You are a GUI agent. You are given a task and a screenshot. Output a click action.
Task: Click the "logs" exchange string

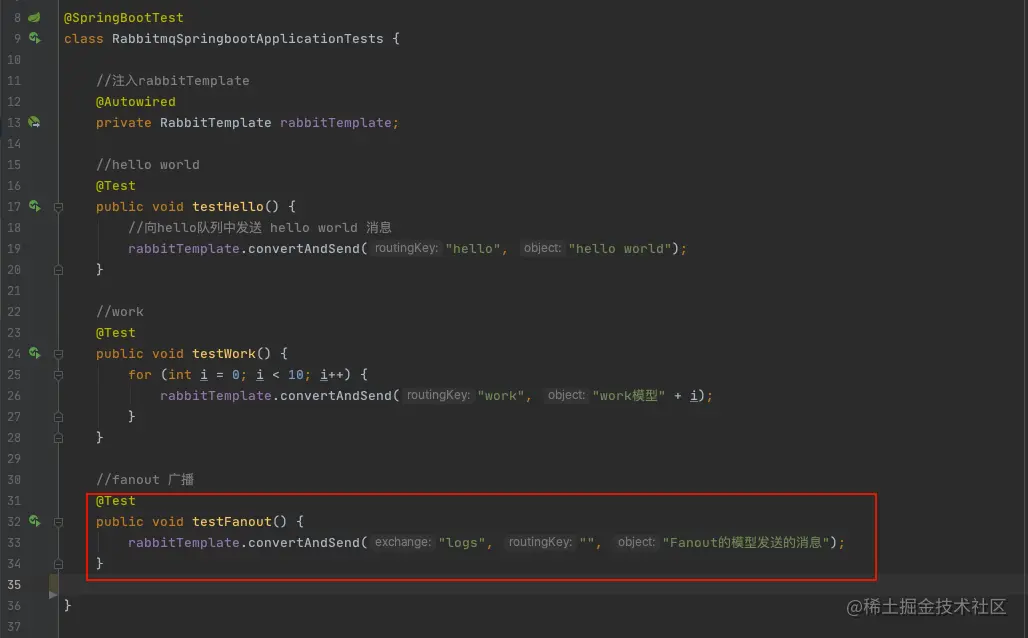click(x=462, y=542)
